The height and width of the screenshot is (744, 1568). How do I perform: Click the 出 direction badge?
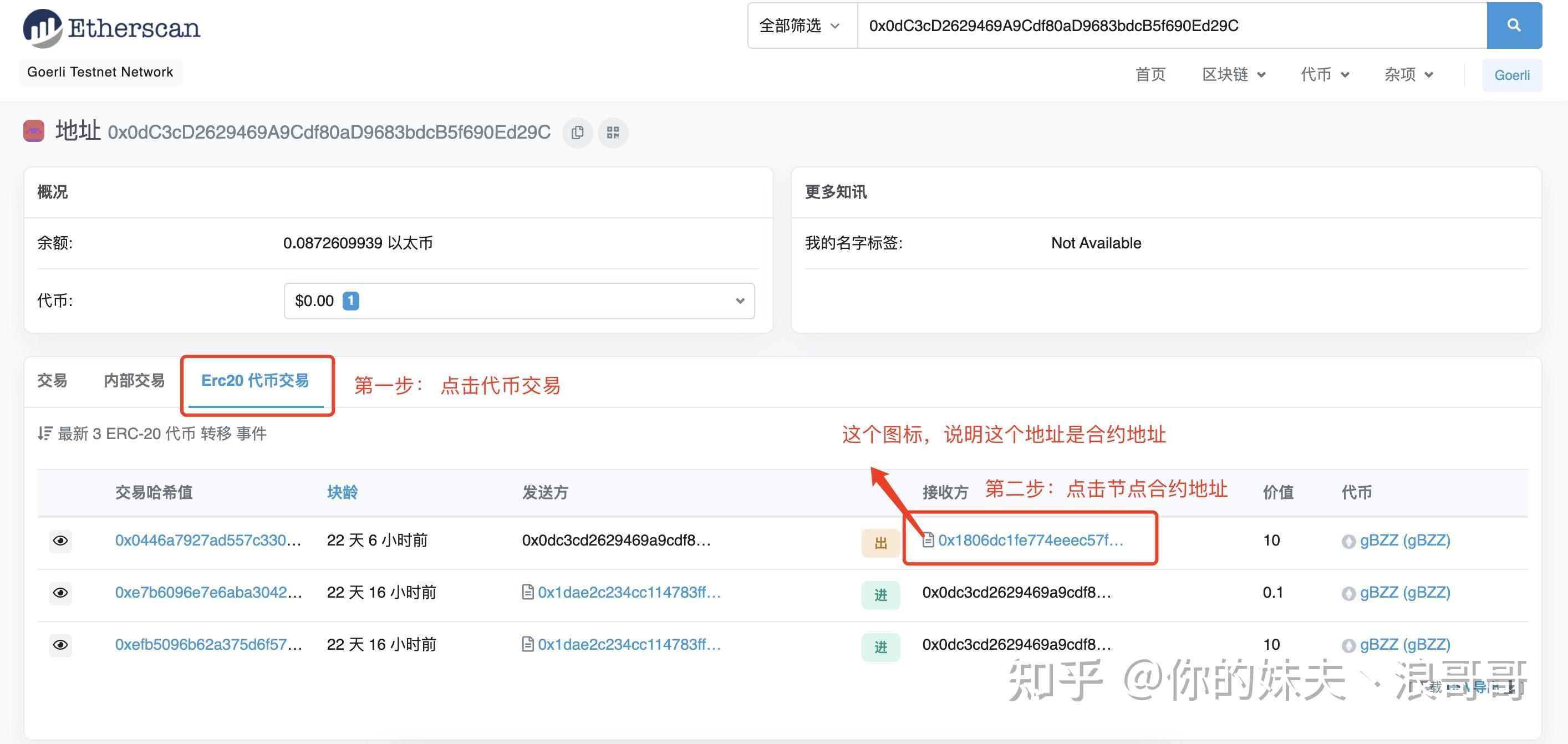pos(881,543)
